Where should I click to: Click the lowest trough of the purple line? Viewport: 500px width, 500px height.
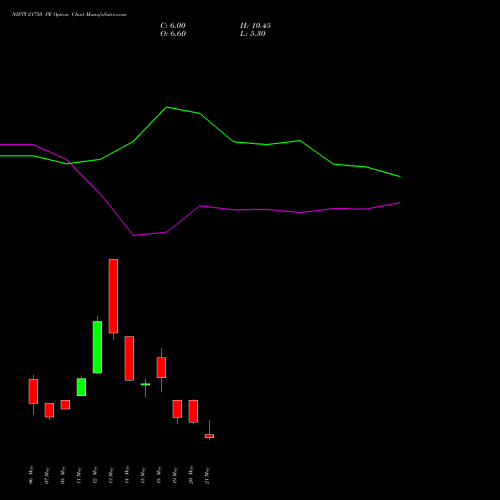tap(134, 235)
